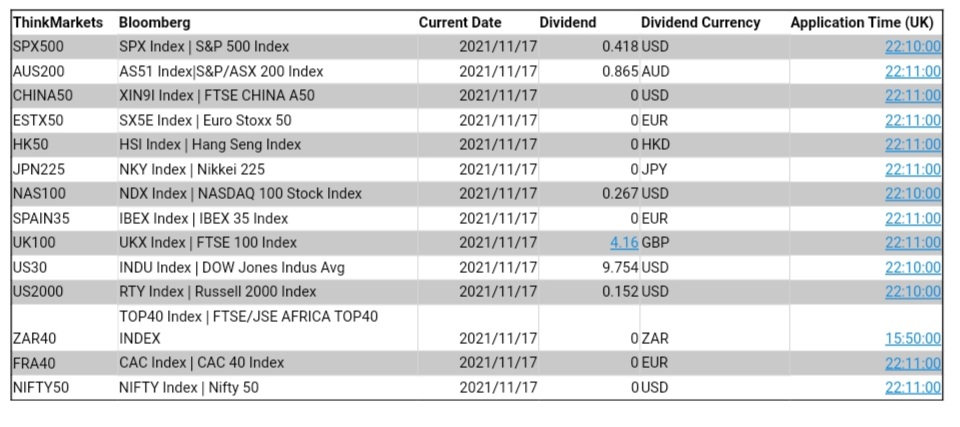Open the US2000 application time link
Screen dimensions: 960x427
pyautogui.click(x=912, y=291)
